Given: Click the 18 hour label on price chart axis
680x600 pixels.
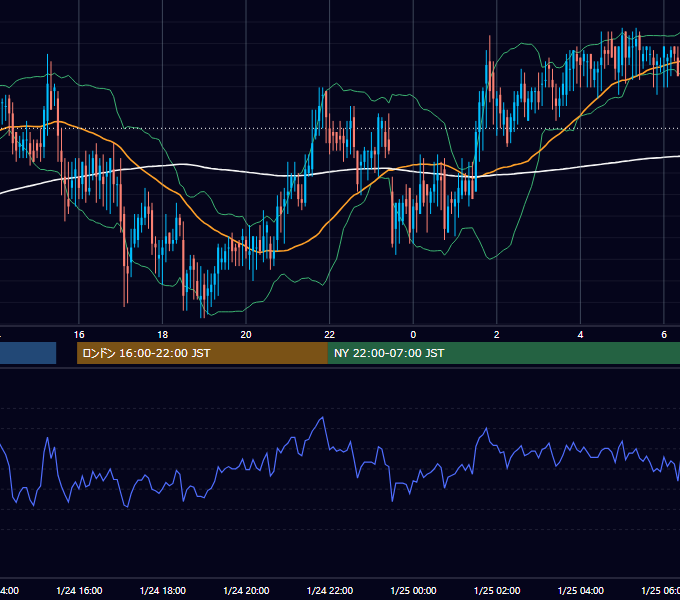Looking at the screenshot, I should (x=163, y=335).
